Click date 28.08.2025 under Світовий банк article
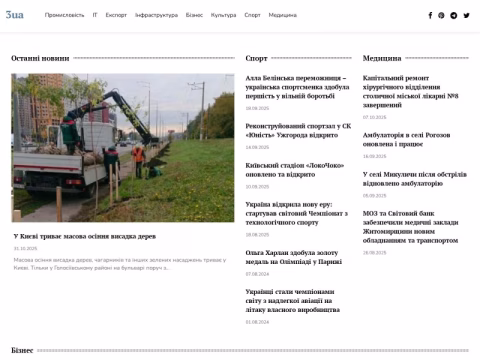480x360 pixels. [x=375, y=253]
